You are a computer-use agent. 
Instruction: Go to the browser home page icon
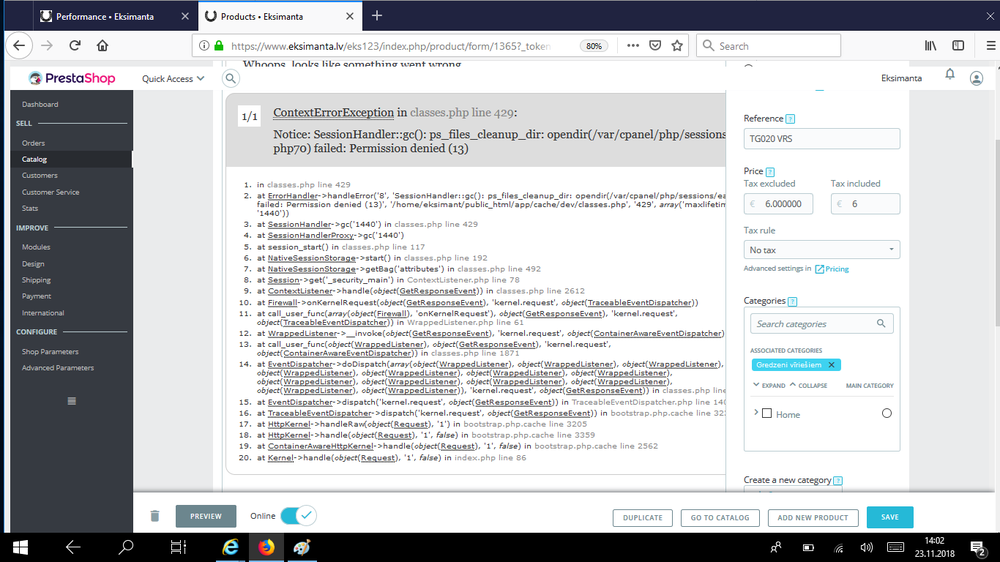[102, 45]
